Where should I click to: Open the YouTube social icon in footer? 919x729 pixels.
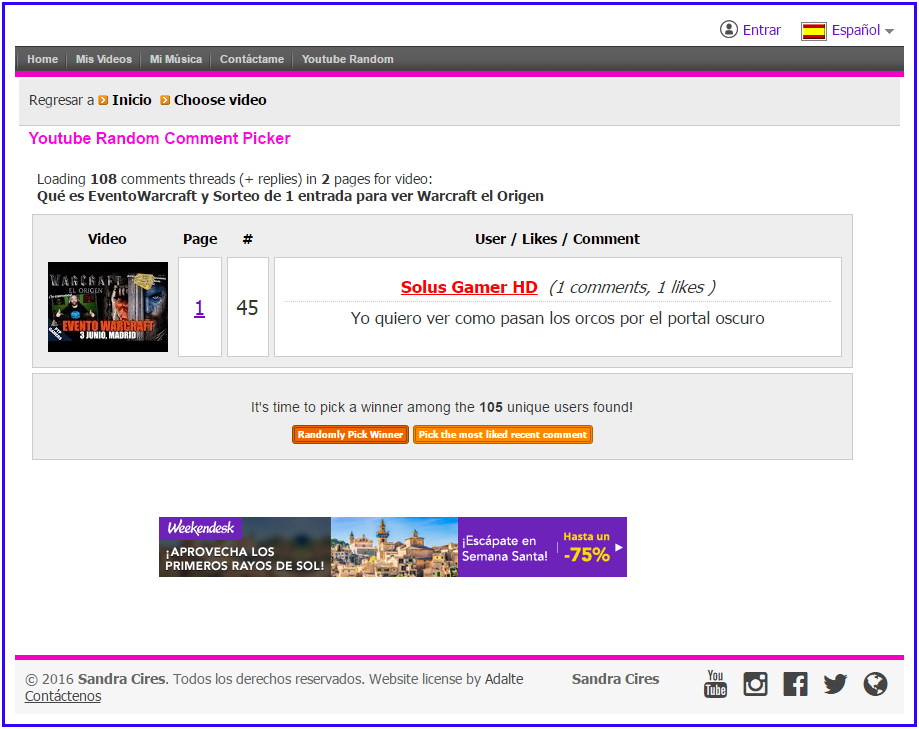point(715,684)
